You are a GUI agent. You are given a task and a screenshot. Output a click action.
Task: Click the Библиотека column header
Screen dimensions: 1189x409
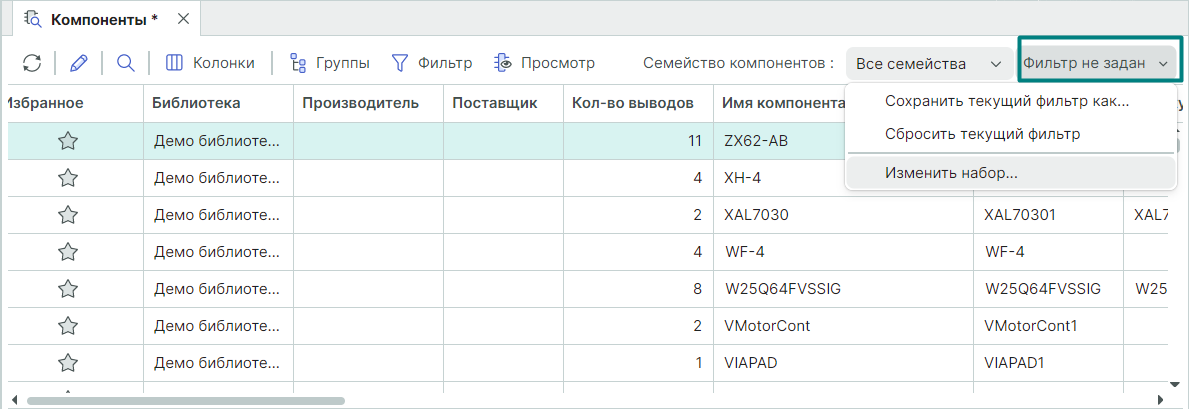[x=197, y=102]
